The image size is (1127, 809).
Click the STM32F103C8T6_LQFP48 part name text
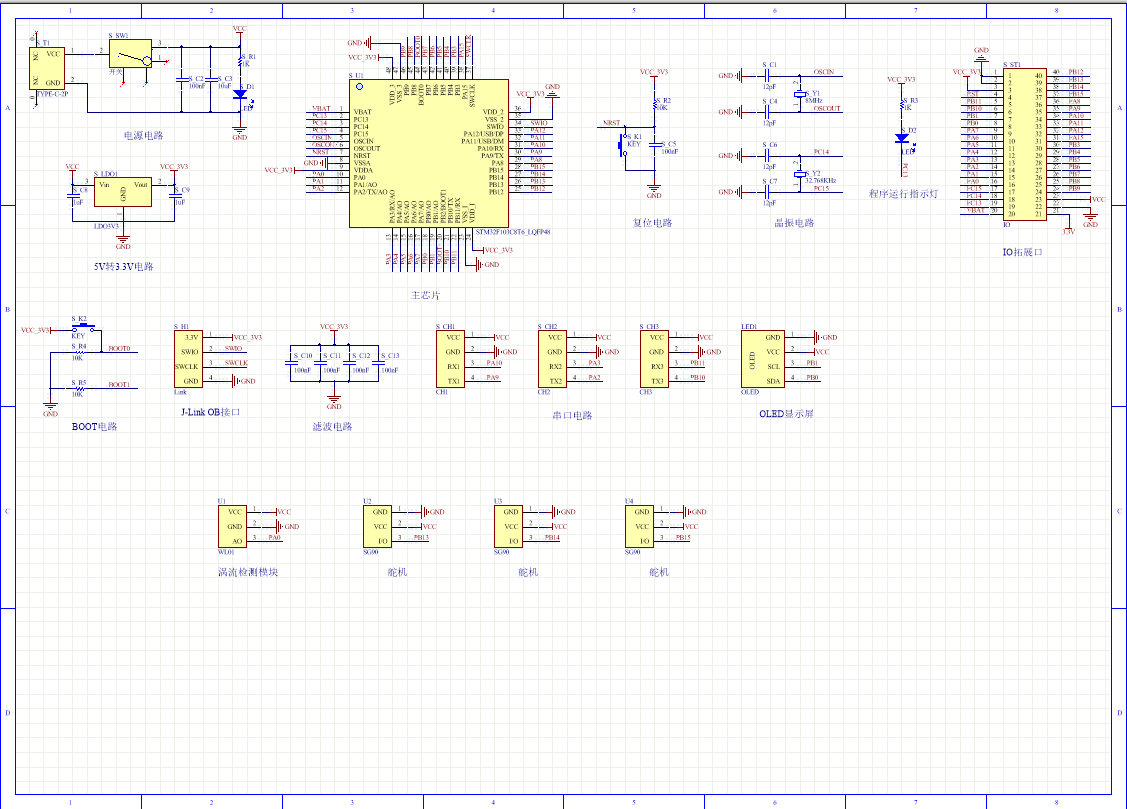pyautogui.click(x=512, y=232)
